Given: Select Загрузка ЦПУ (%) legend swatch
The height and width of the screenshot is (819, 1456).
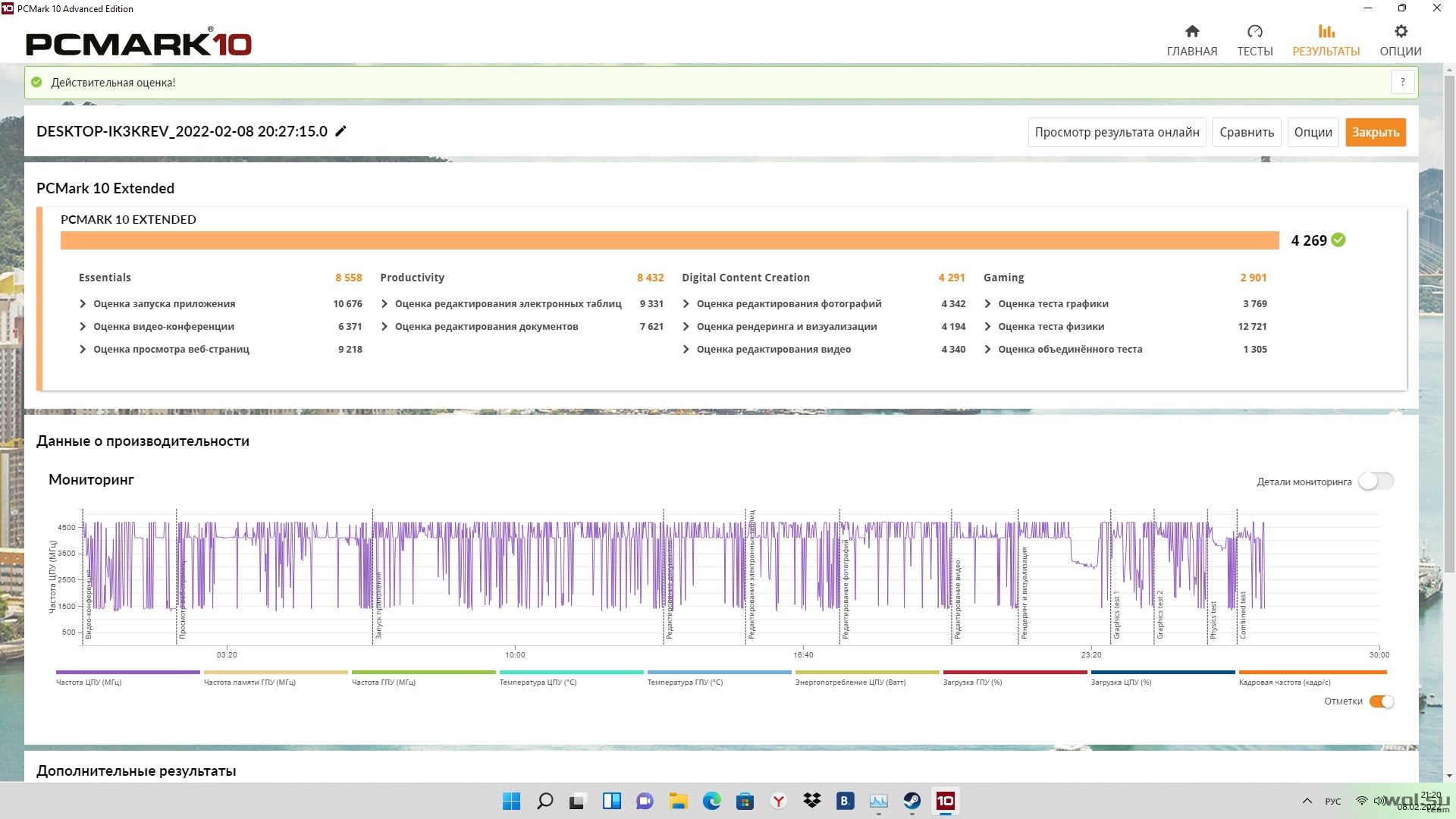Looking at the screenshot, I should 1163,672.
